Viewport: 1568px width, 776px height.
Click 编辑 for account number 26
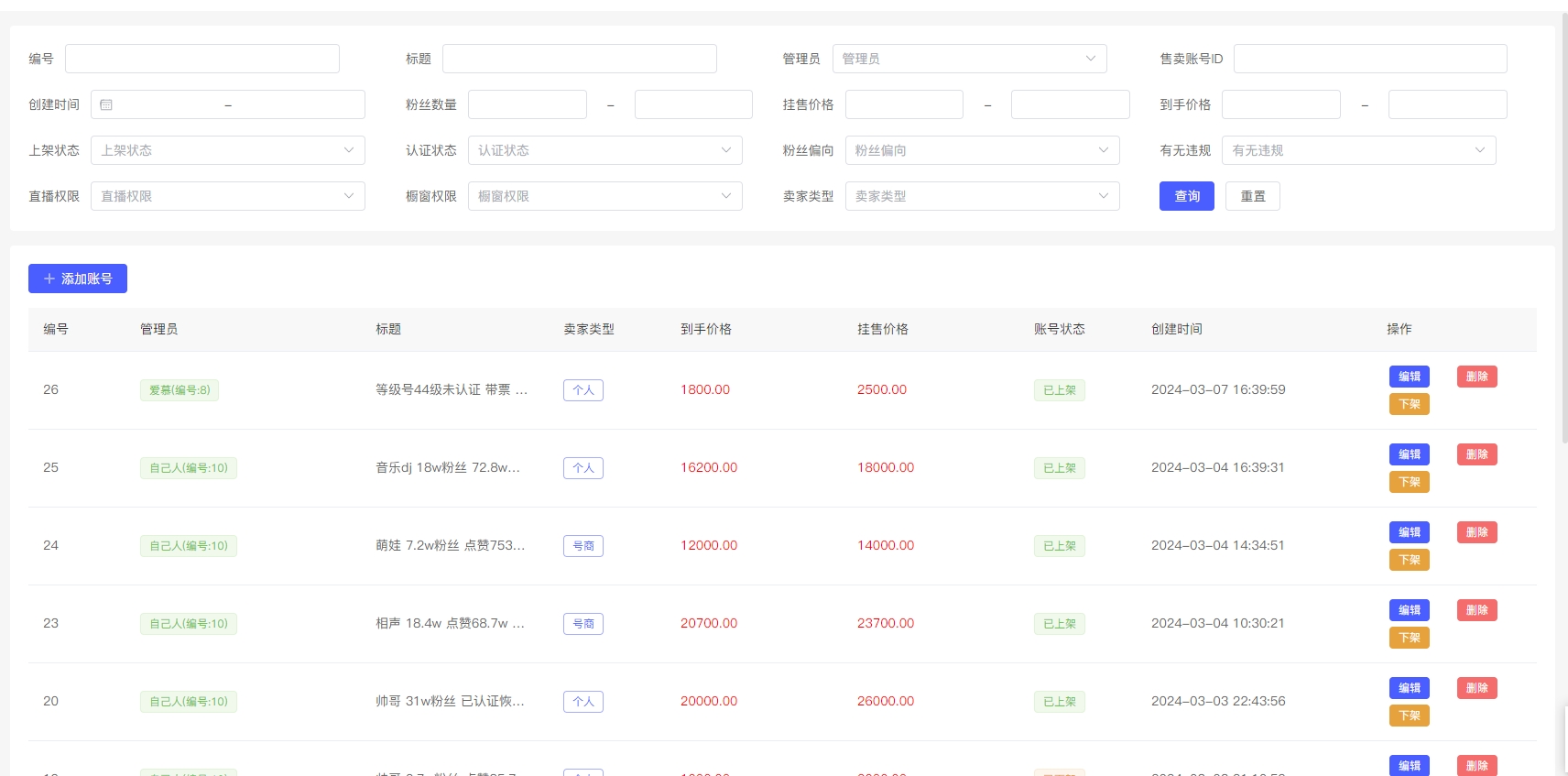pos(1409,377)
